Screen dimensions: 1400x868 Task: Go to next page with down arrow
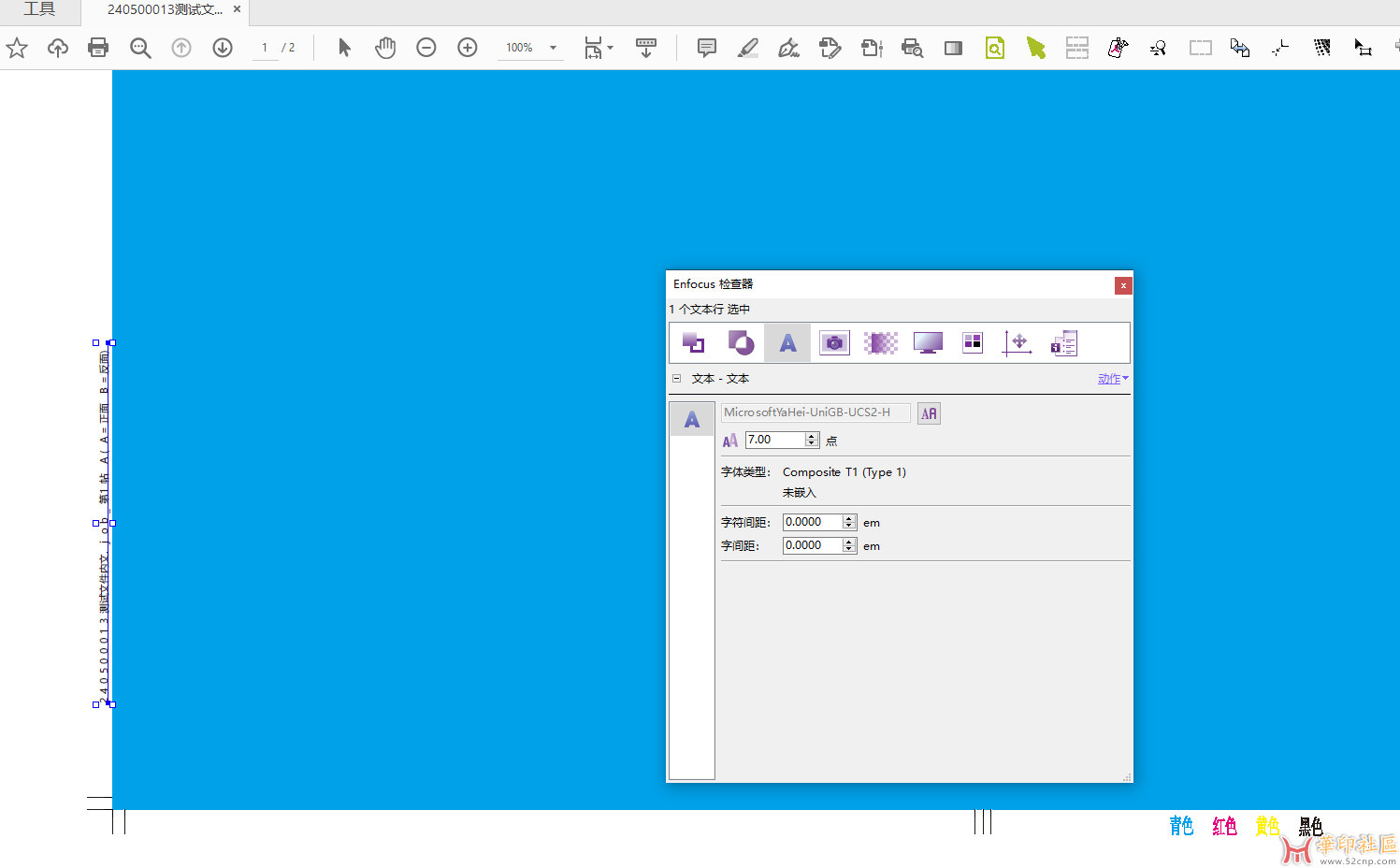click(223, 48)
